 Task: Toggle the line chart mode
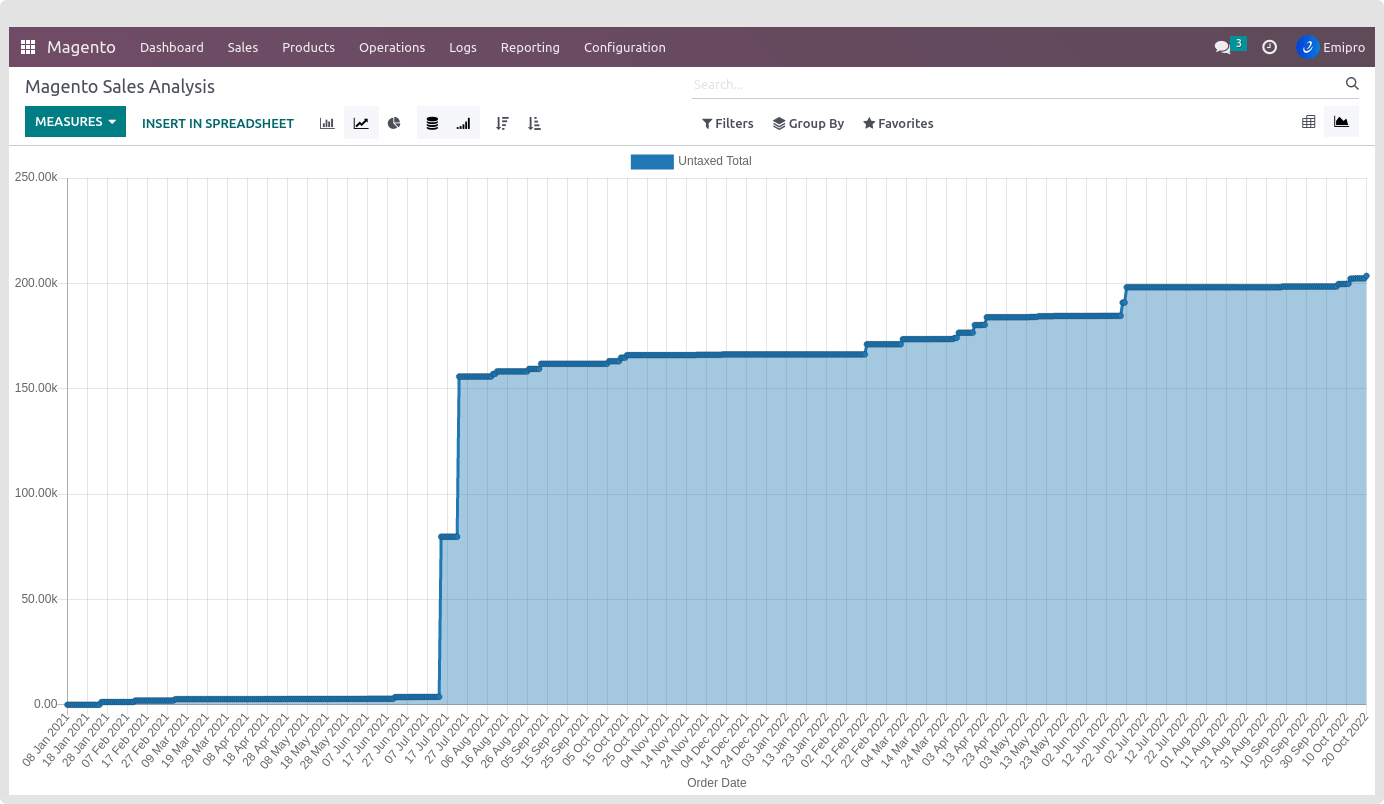361,123
